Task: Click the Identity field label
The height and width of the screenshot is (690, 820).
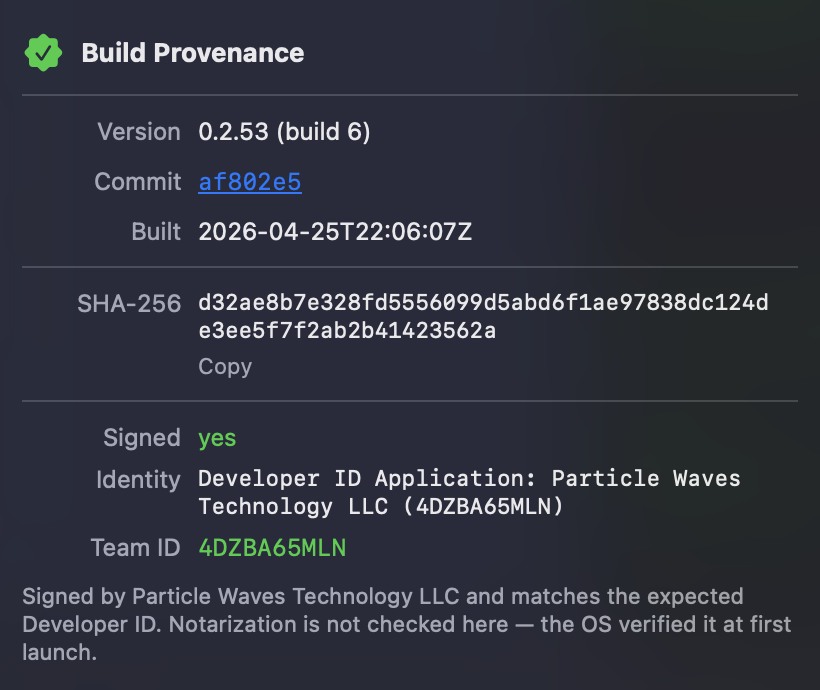Action: pos(139,480)
